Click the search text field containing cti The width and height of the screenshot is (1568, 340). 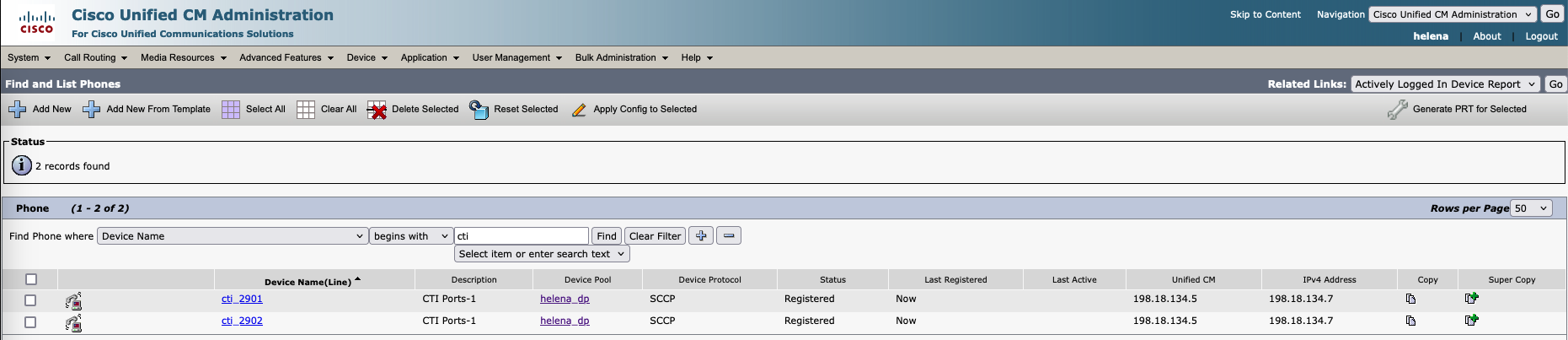coord(521,236)
